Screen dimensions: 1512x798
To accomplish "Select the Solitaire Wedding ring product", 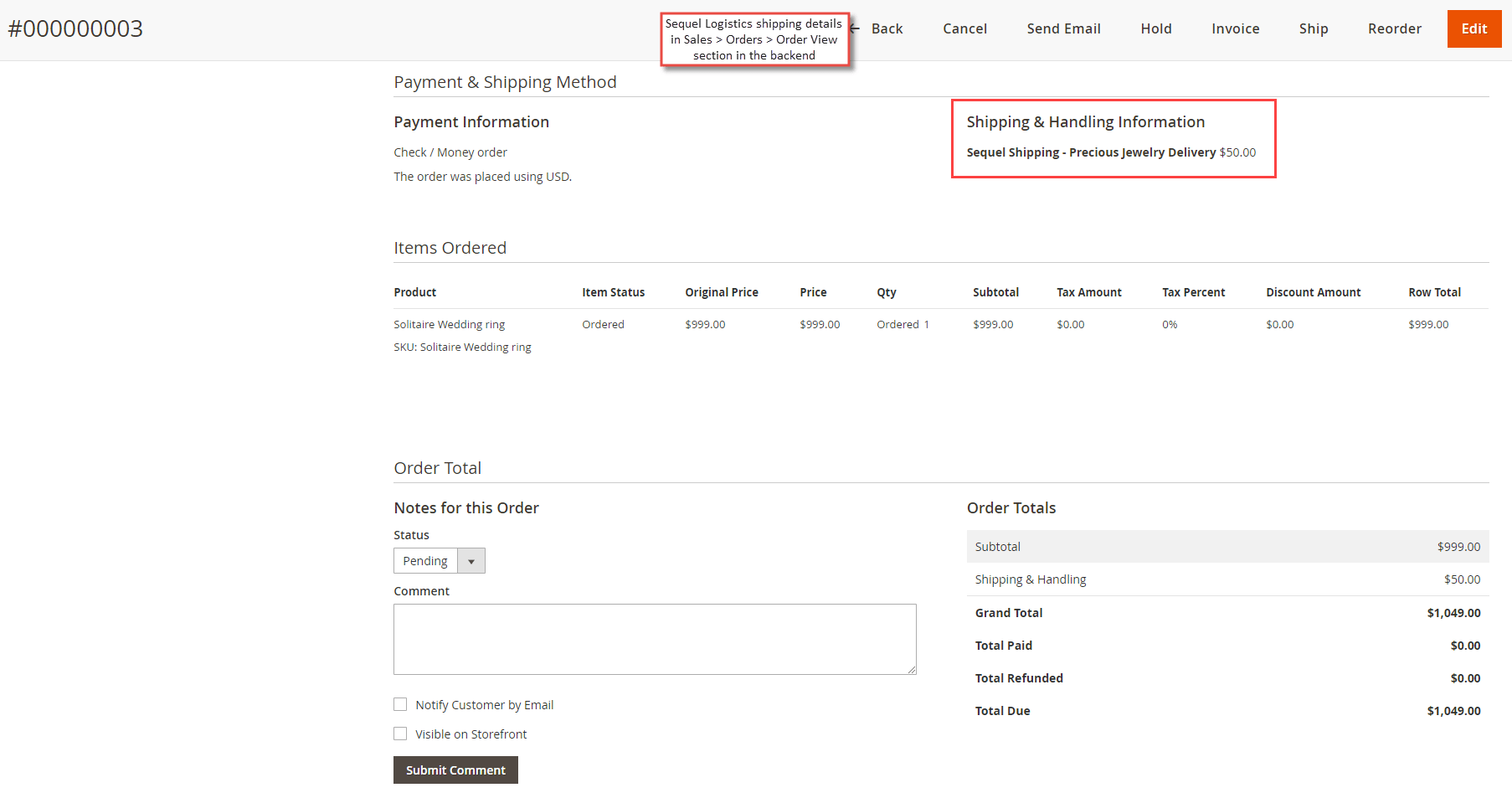I will click(x=449, y=324).
